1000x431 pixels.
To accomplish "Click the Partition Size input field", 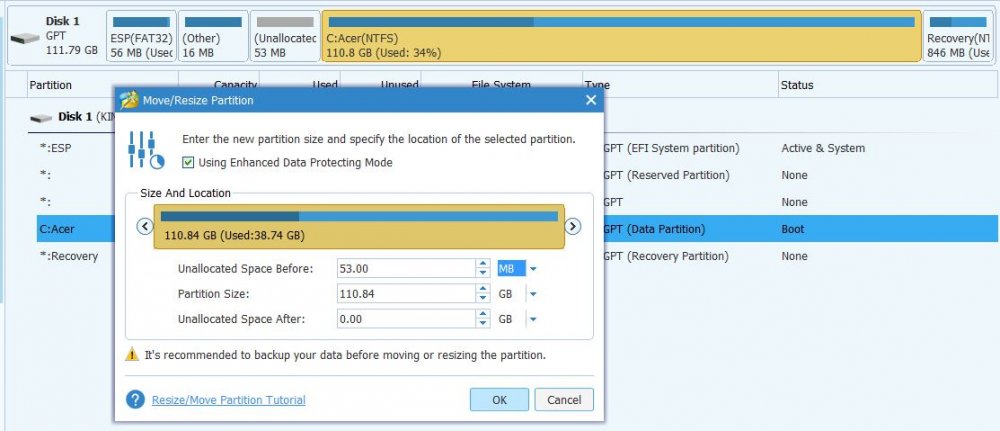I will 407,294.
